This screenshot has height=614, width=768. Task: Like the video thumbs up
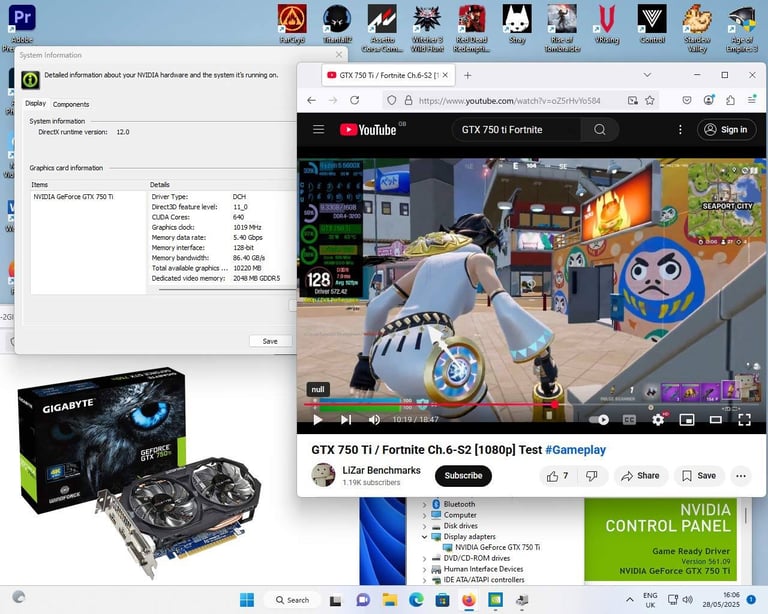coord(558,475)
